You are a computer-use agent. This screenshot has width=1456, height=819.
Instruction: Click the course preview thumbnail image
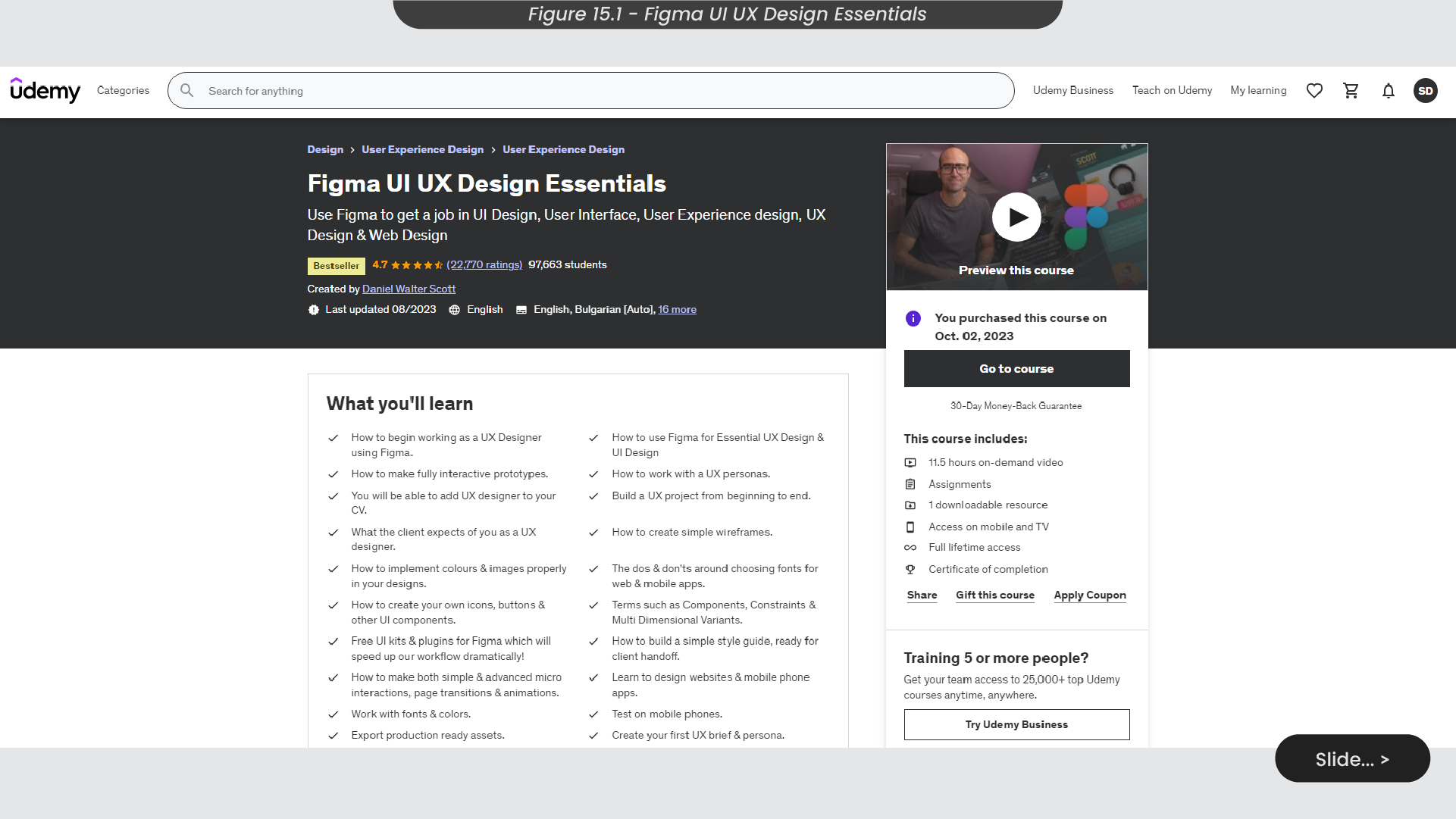click(x=1016, y=217)
